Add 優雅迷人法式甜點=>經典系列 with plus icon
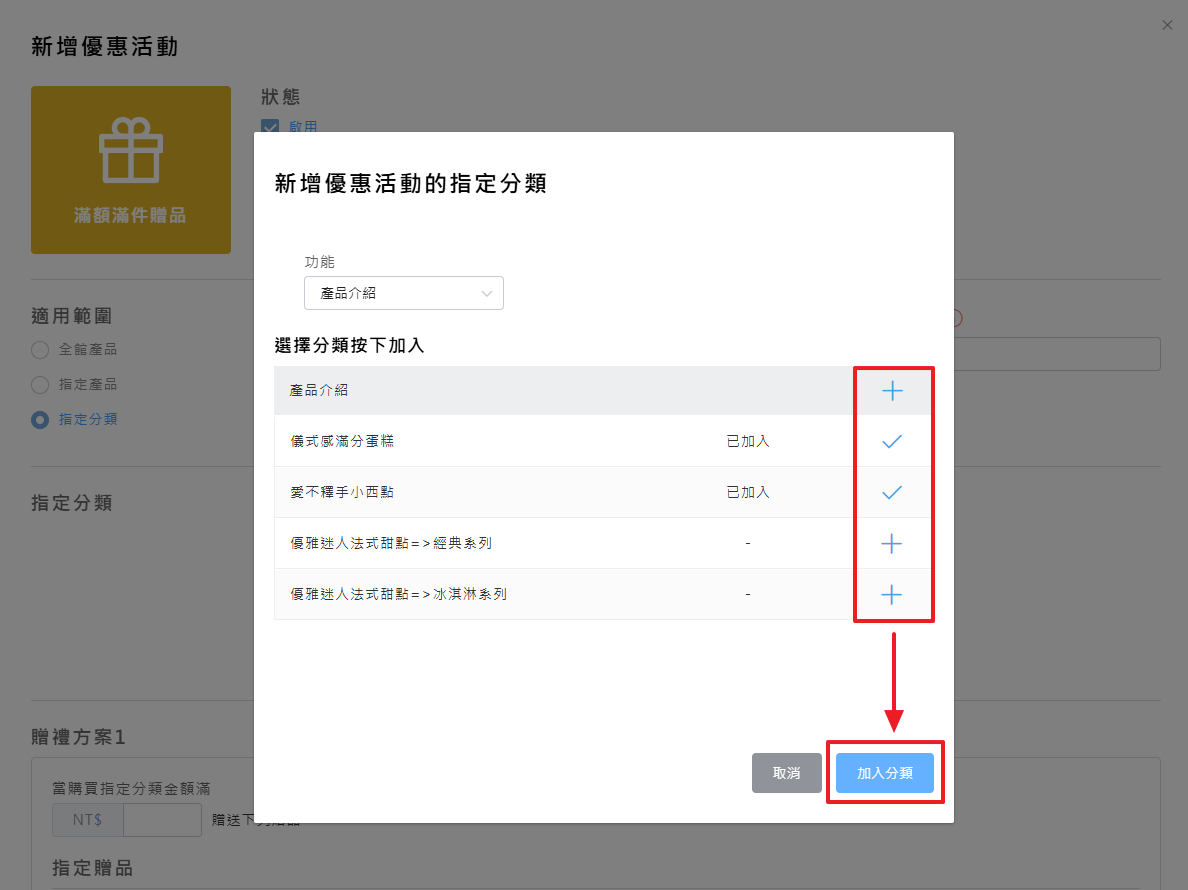Image resolution: width=1188 pixels, height=890 pixels. coord(892,543)
